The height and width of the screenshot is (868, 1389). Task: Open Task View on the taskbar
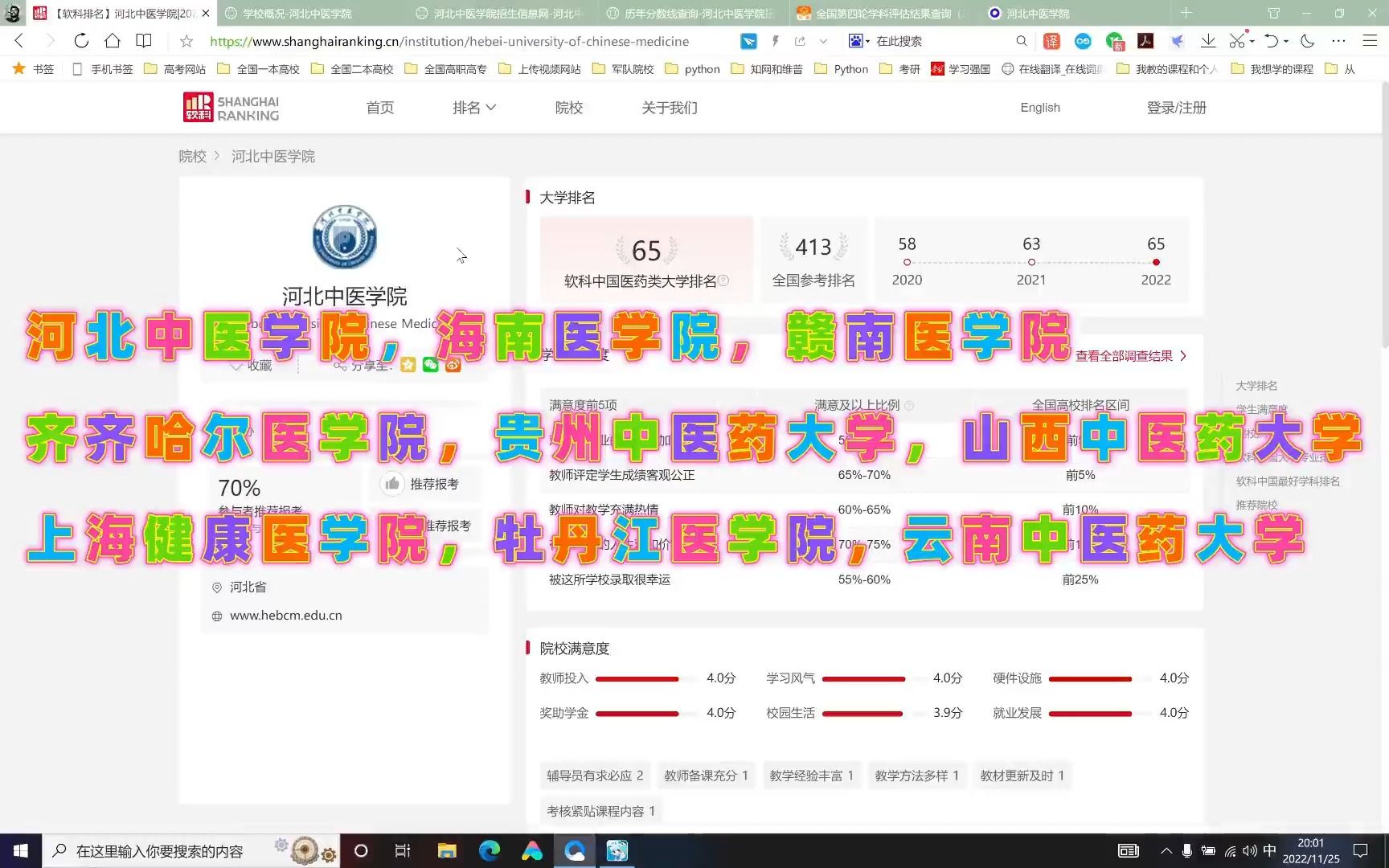403,850
